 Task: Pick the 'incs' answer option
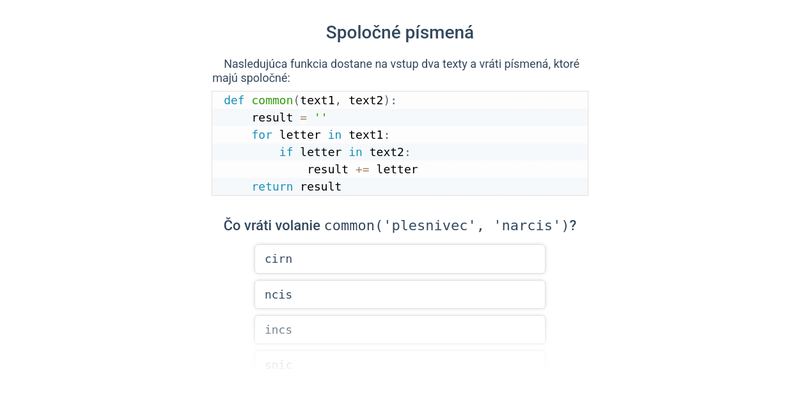[x=399, y=329]
